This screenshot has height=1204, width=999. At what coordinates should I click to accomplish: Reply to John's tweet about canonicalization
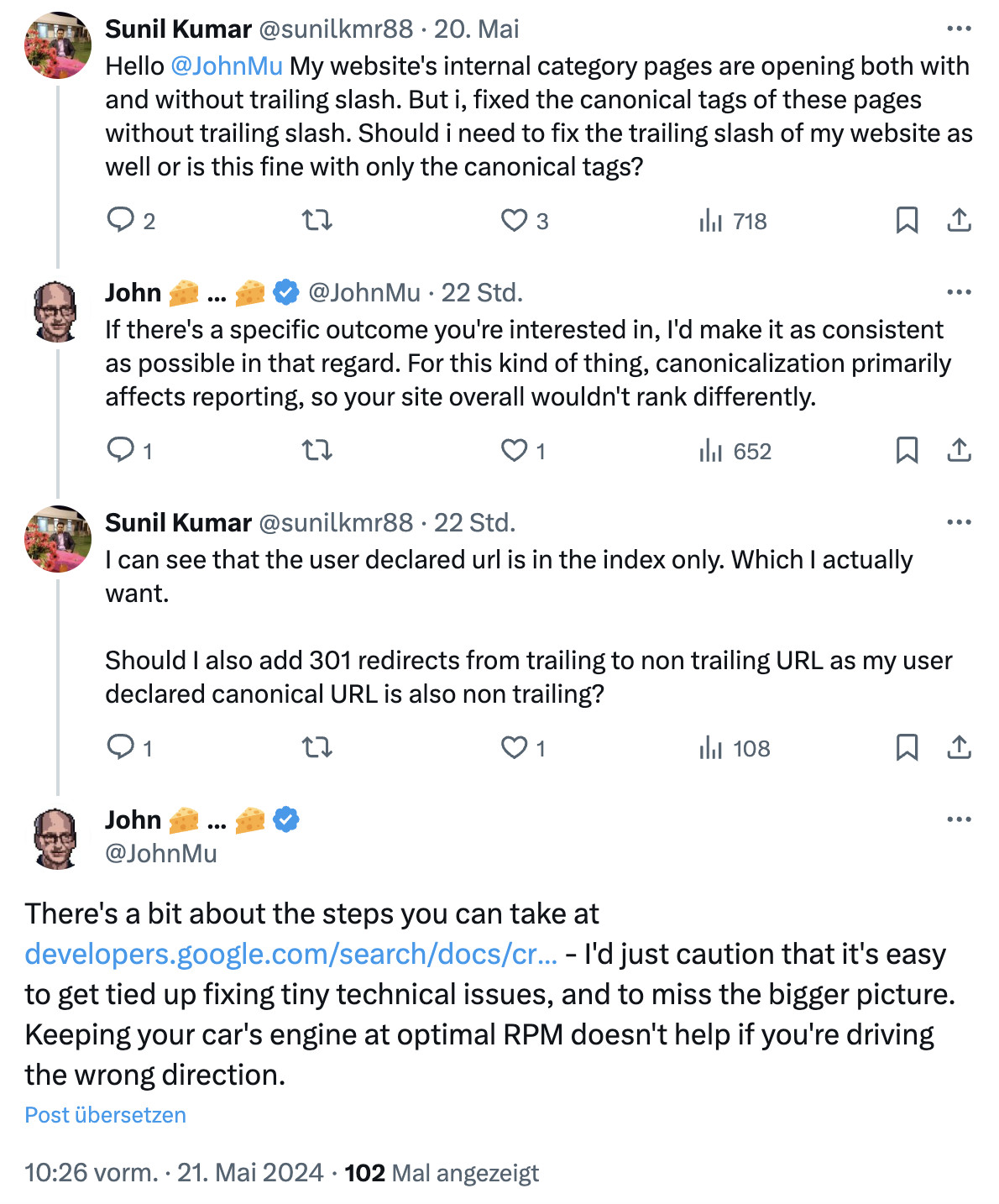pos(121,451)
